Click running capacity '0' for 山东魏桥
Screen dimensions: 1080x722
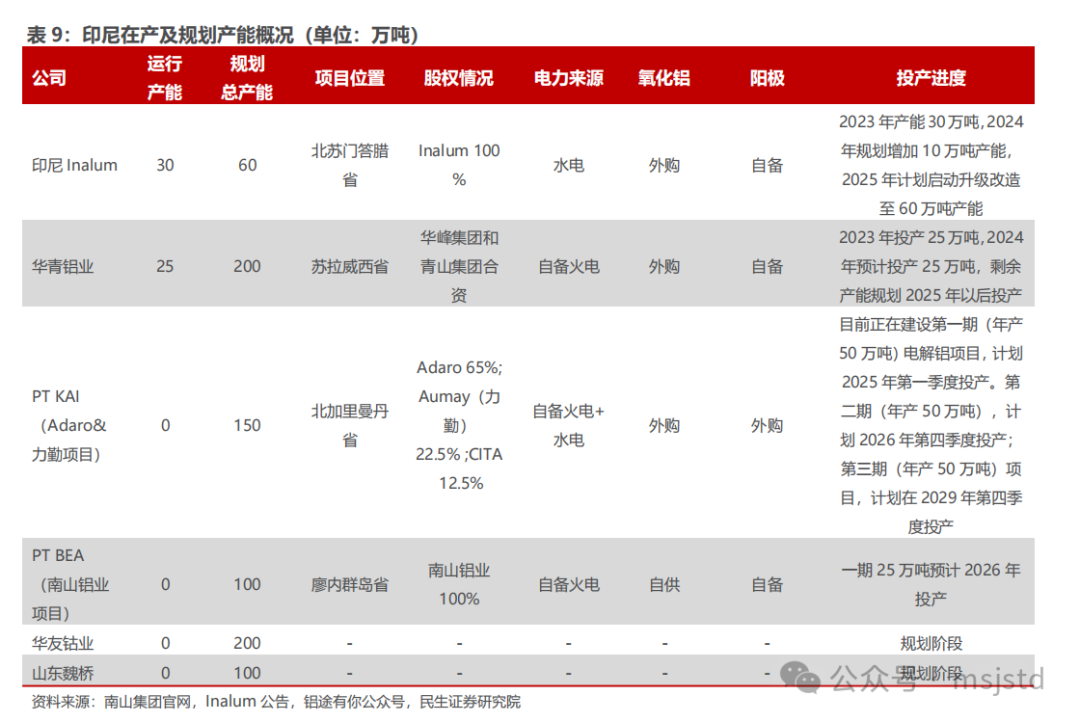click(165, 673)
